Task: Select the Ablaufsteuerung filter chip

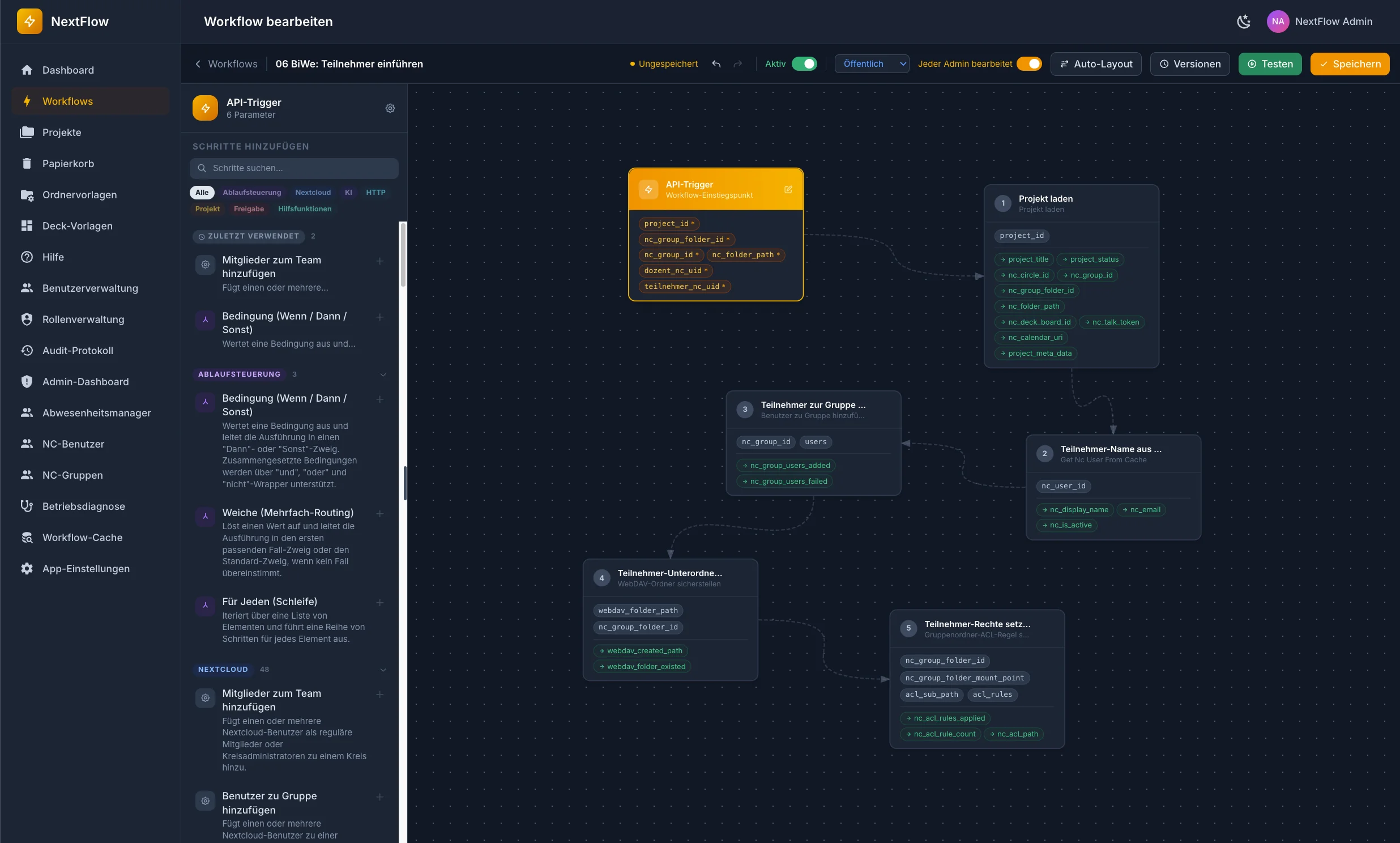Action: point(251,193)
